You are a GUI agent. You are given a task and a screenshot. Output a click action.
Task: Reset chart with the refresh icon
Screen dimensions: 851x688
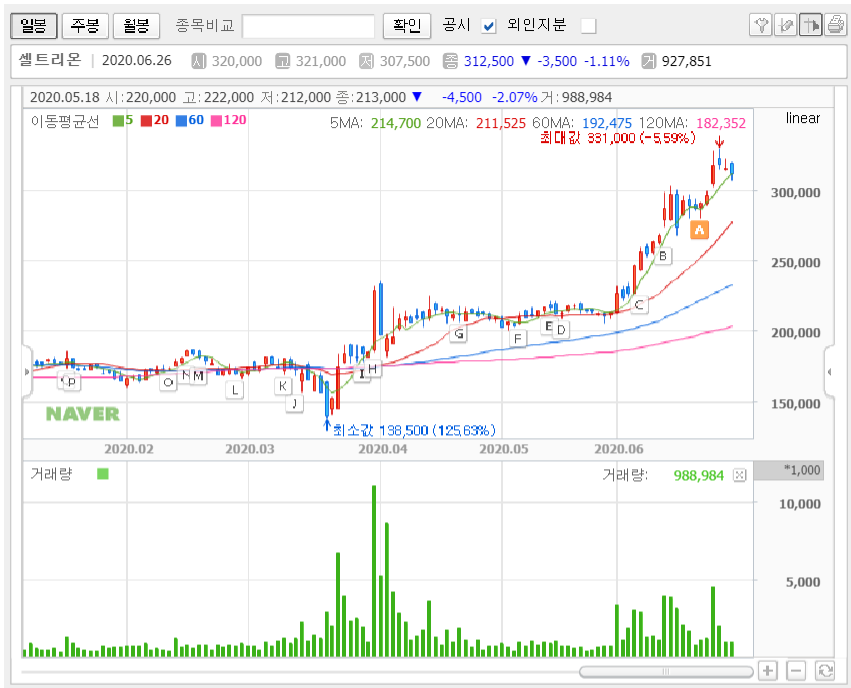point(825,671)
